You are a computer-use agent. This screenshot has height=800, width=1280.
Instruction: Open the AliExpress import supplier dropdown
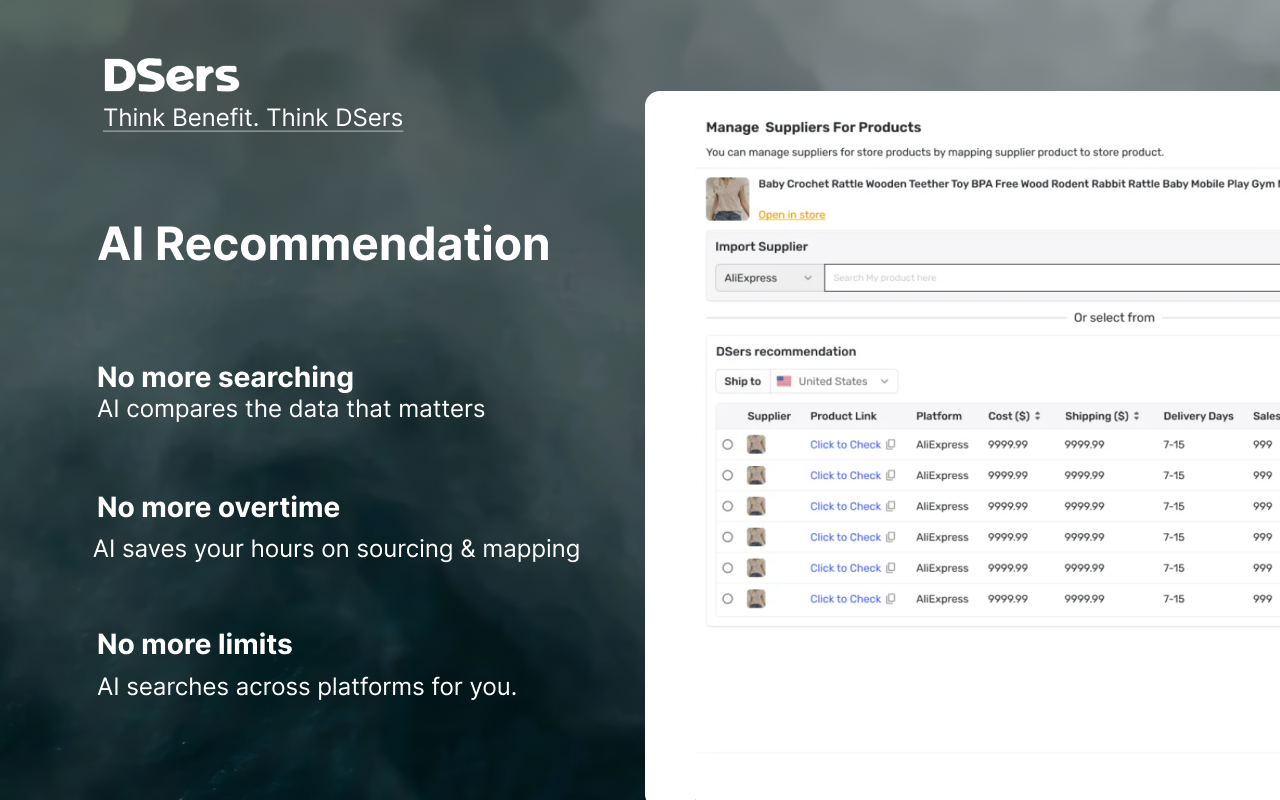click(769, 278)
